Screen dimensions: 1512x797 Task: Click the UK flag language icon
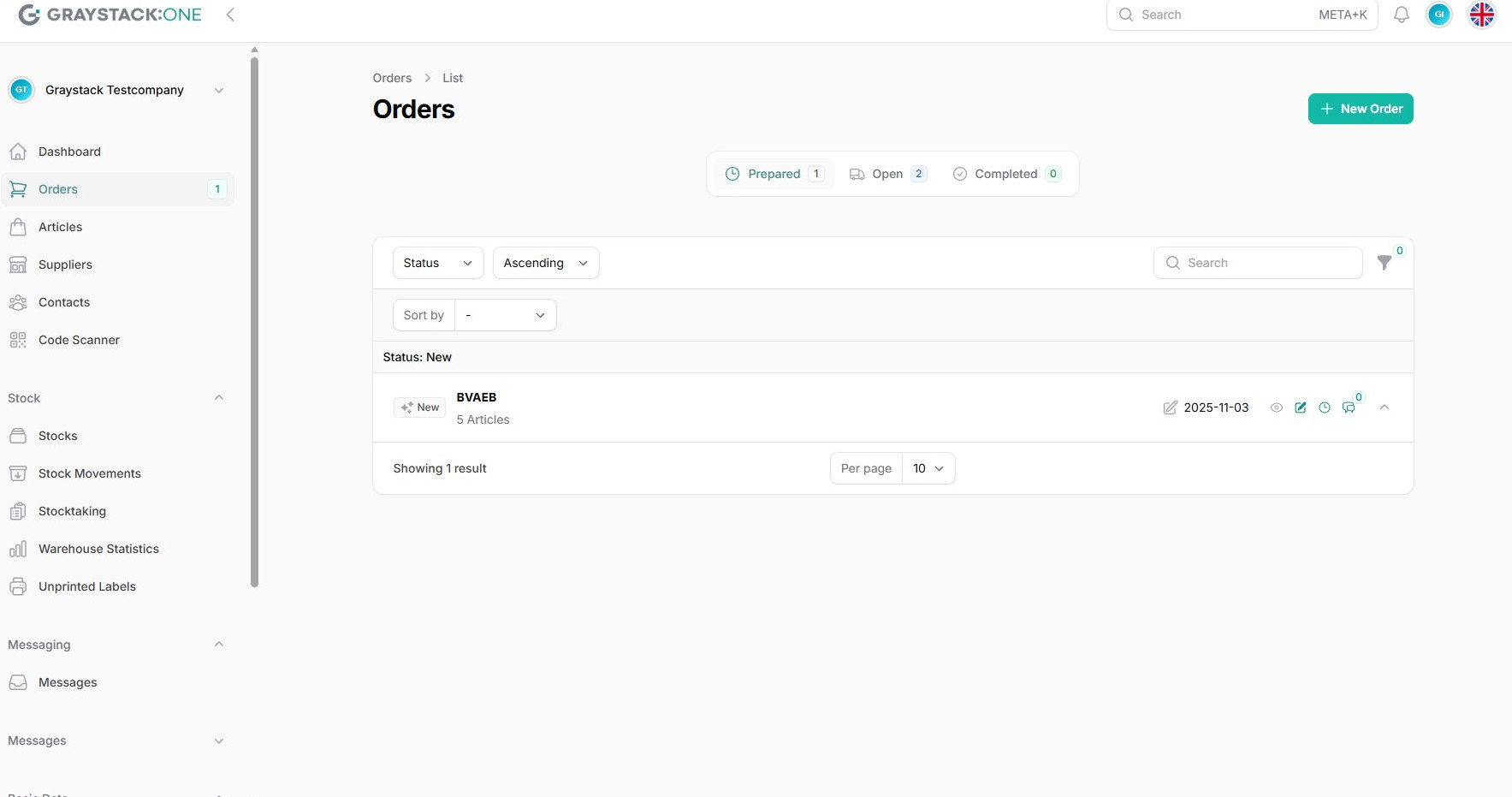1481,15
